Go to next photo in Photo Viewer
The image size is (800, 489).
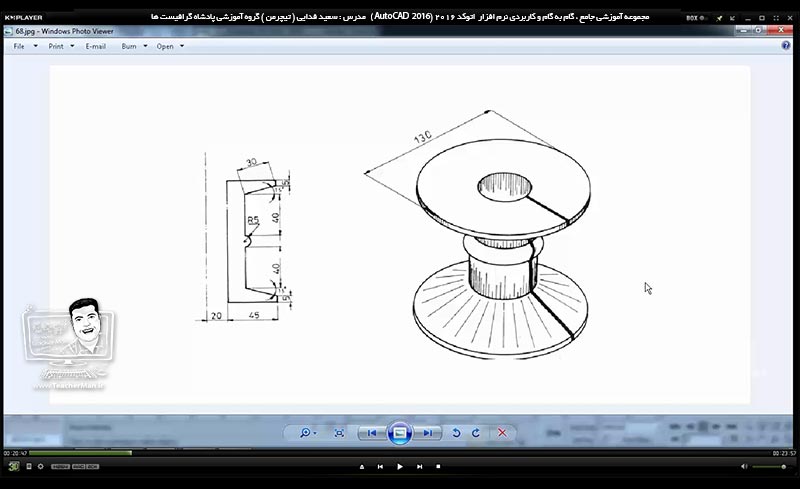tap(428, 433)
